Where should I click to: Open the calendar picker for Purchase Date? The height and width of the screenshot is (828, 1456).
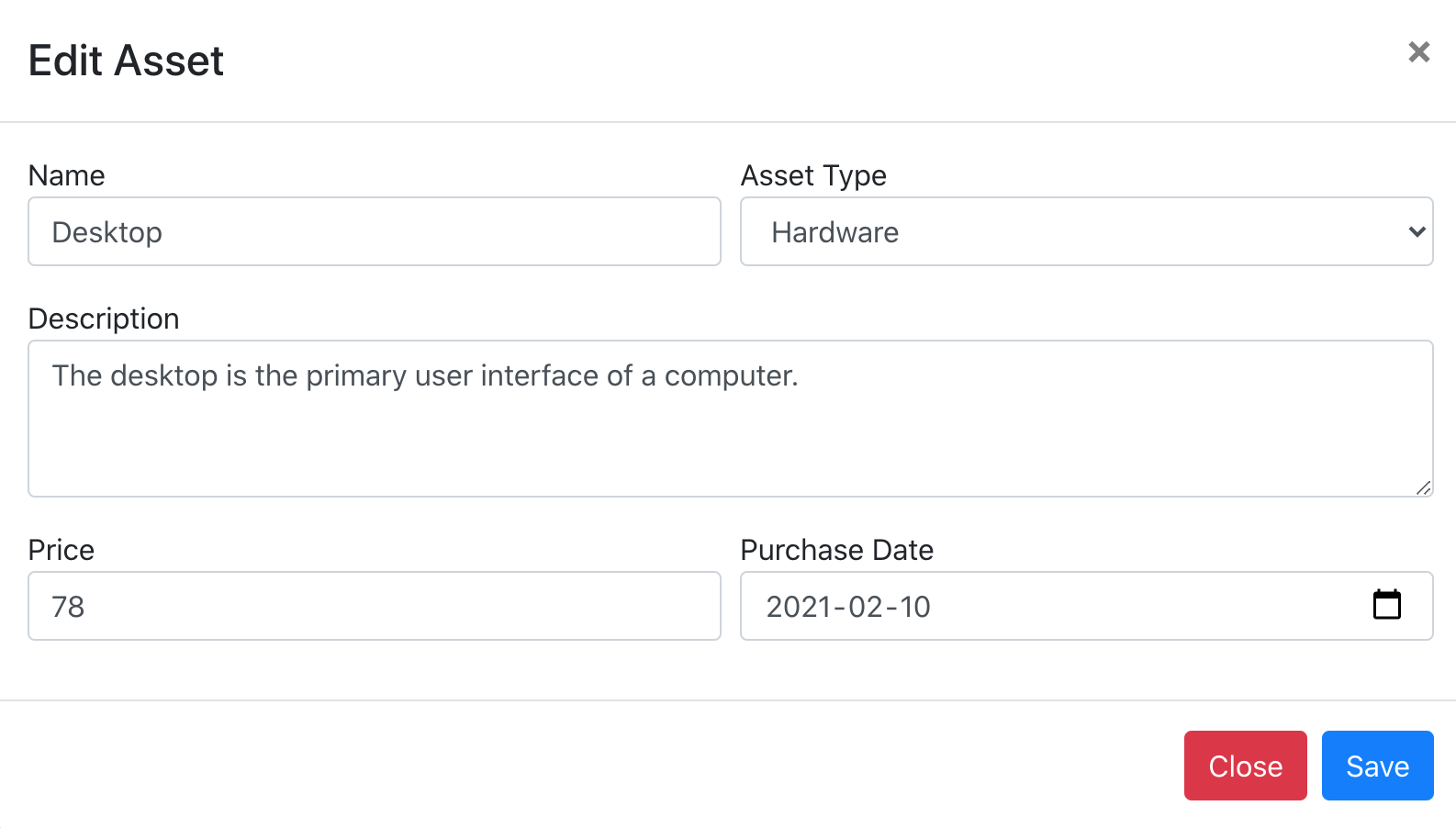(1386, 605)
